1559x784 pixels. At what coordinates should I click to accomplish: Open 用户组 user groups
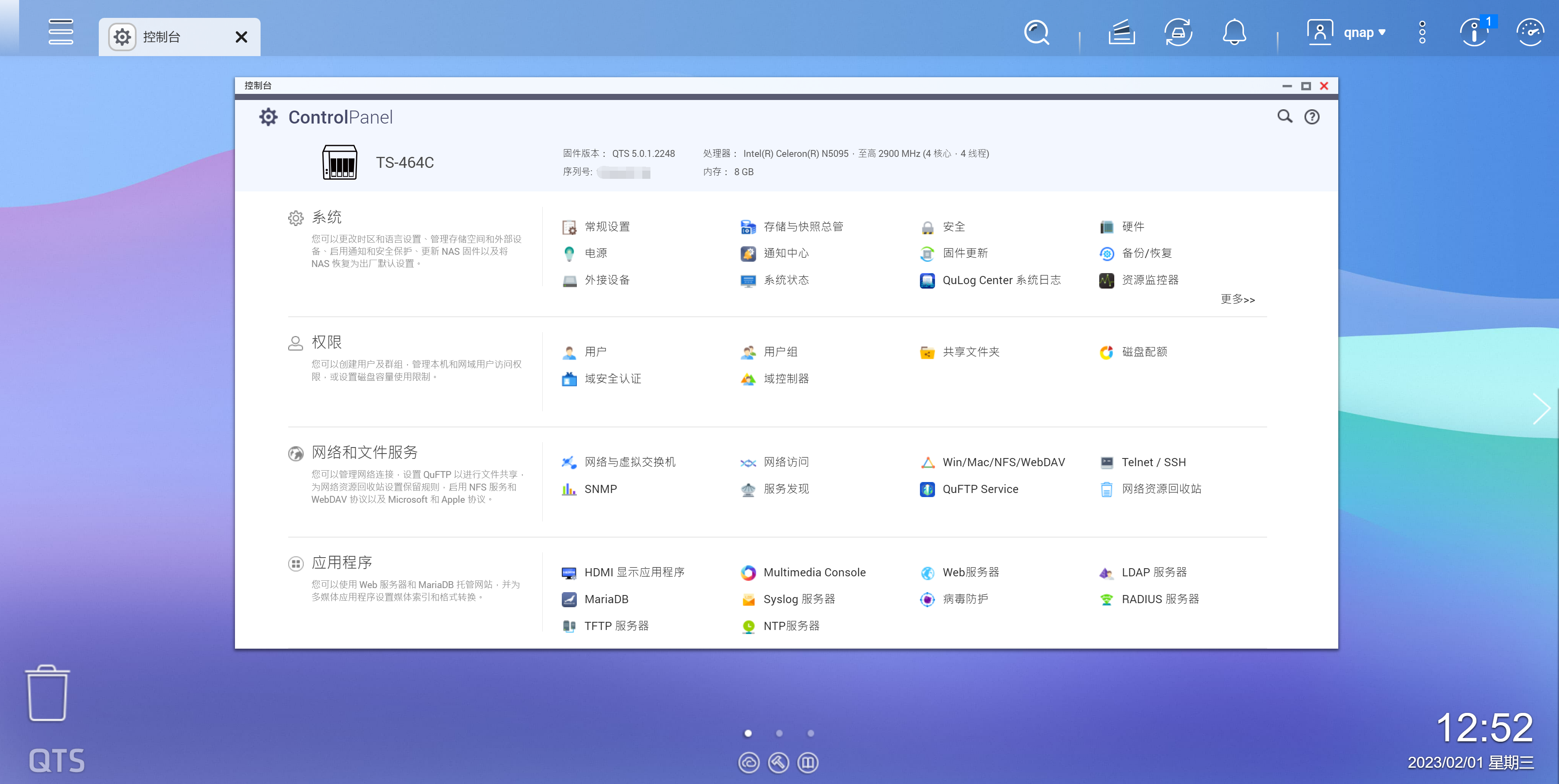pos(769,352)
